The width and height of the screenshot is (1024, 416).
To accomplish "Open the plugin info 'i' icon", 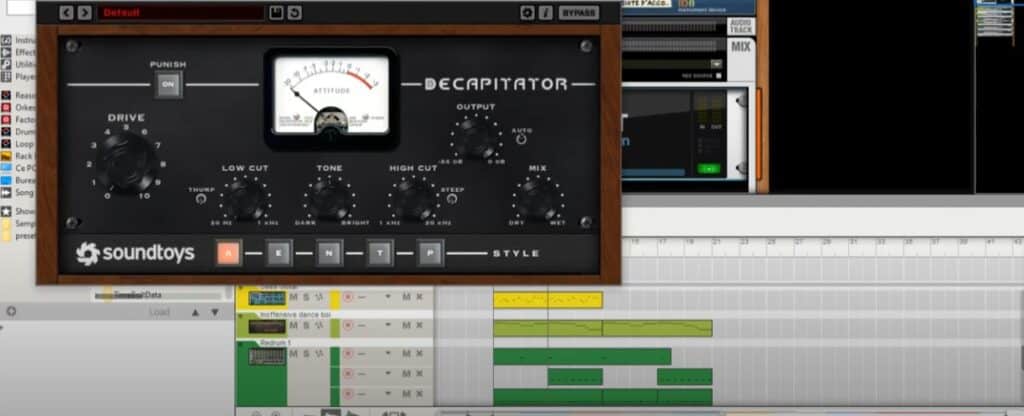I will click(x=546, y=12).
